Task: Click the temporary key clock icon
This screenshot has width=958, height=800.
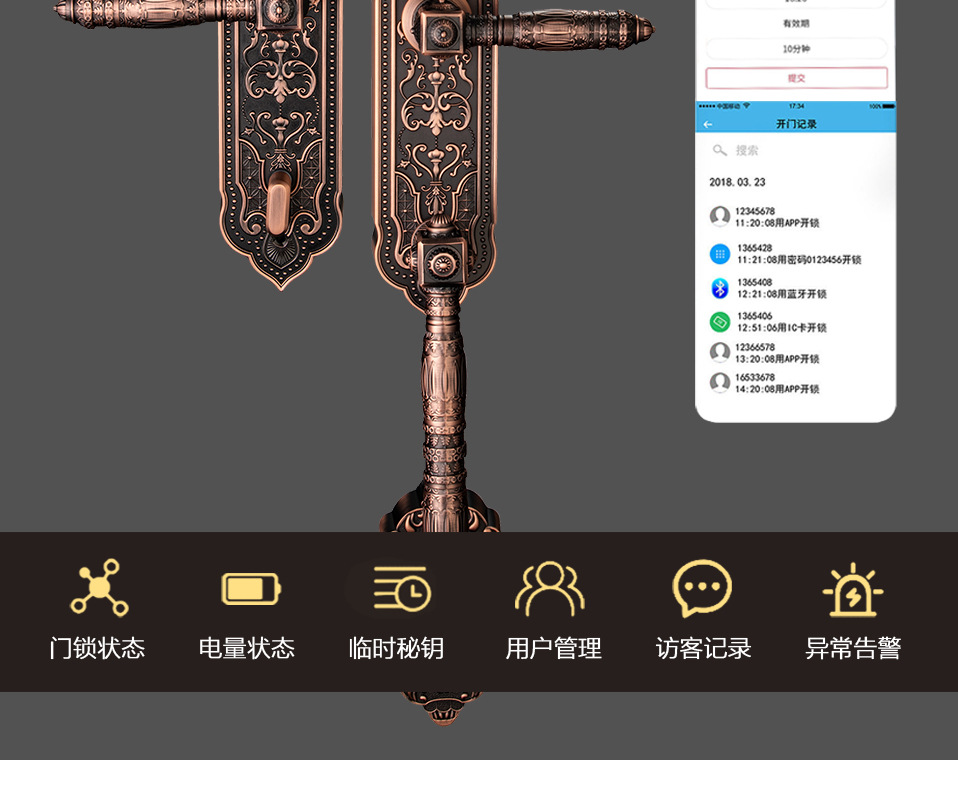Action: pyautogui.click(x=402, y=588)
